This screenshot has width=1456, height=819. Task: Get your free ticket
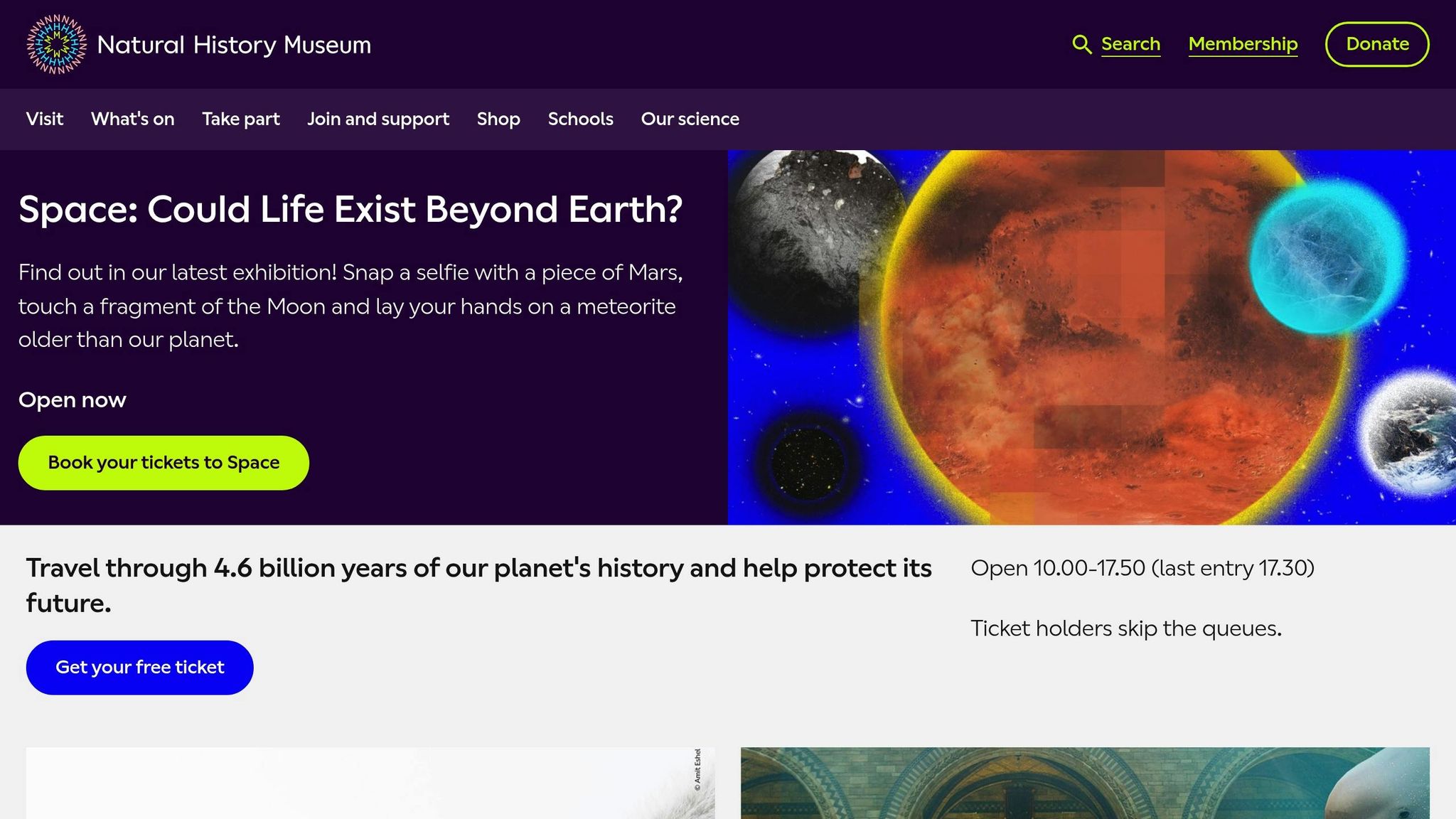click(139, 667)
